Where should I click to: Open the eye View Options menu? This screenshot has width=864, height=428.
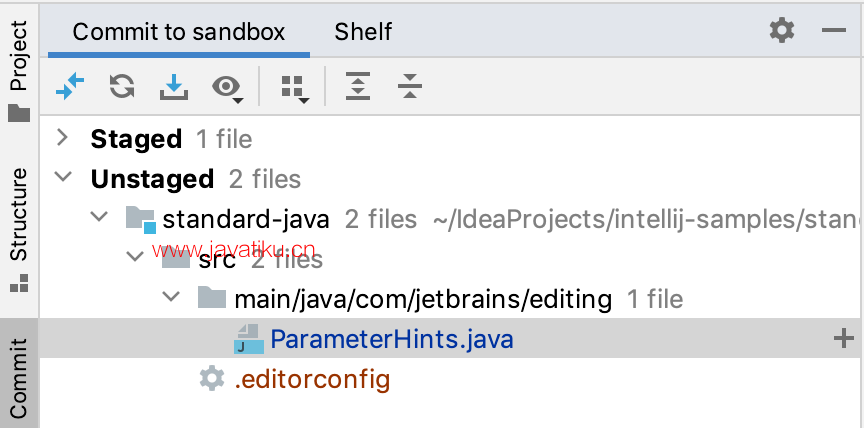click(228, 88)
